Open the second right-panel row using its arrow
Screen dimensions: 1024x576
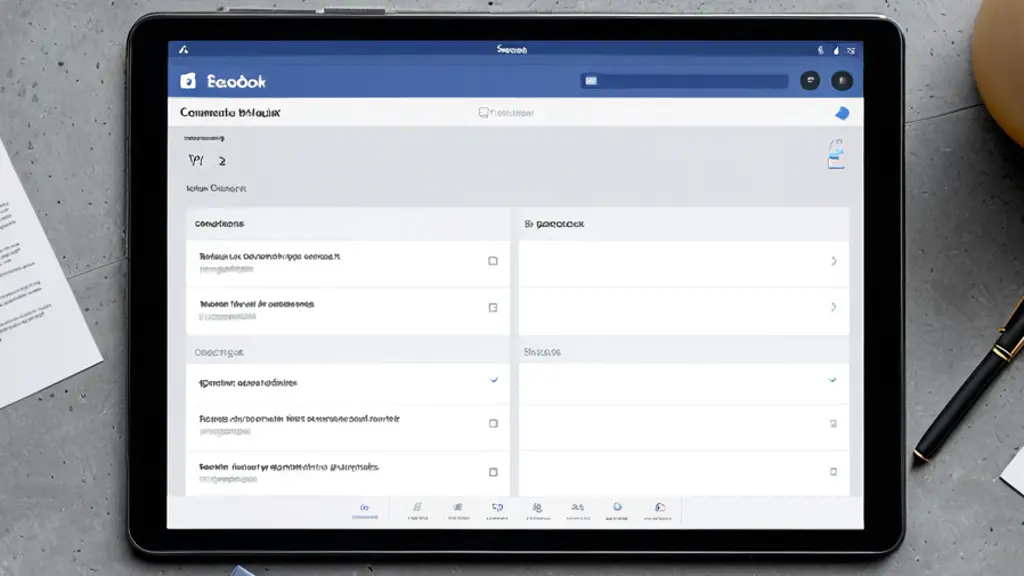point(833,307)
